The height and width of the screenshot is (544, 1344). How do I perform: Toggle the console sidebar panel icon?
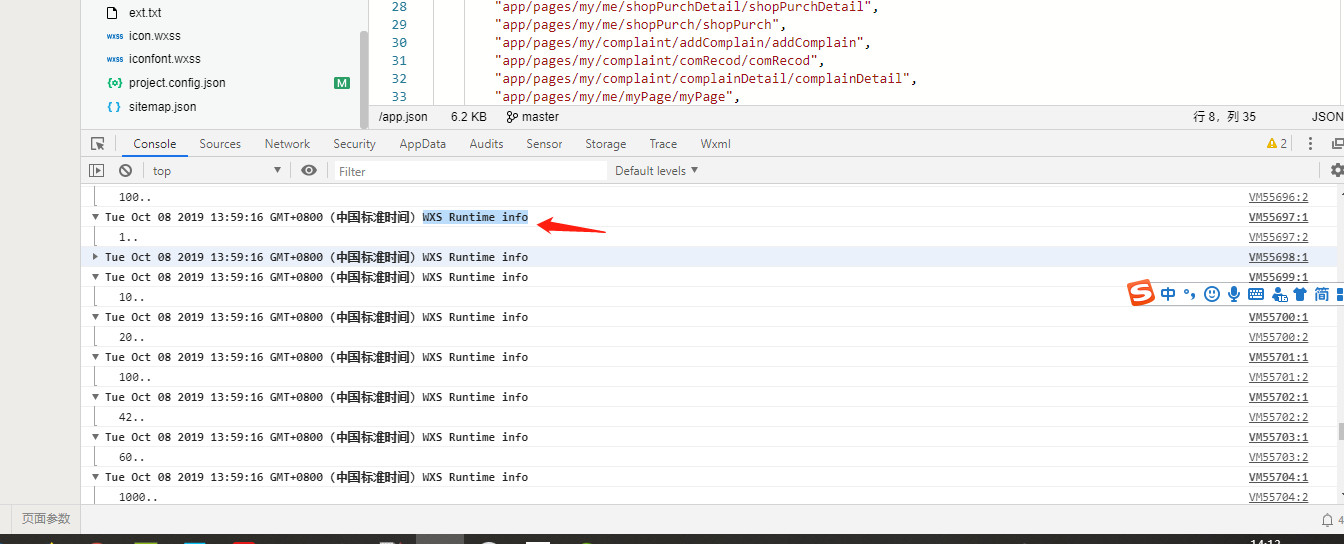point(97,171)
